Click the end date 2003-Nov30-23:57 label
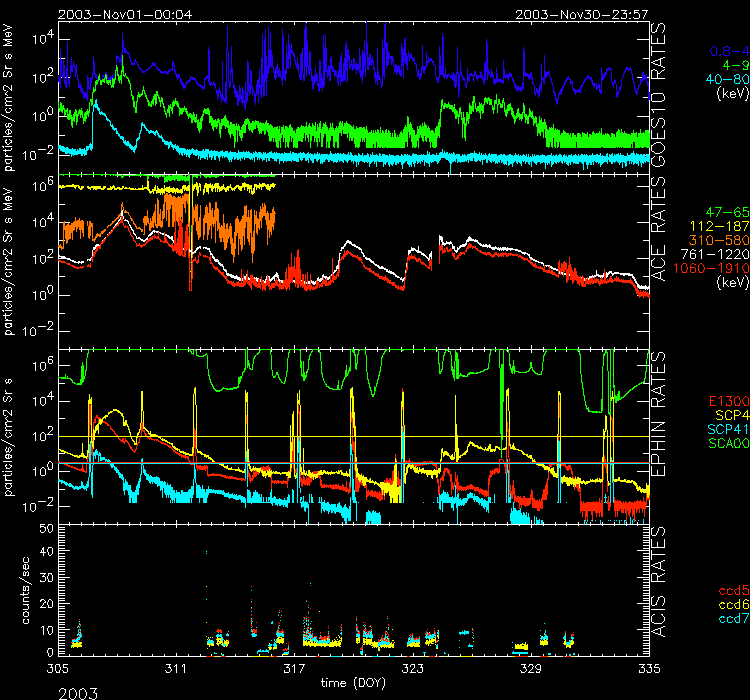 pos(583,14)
